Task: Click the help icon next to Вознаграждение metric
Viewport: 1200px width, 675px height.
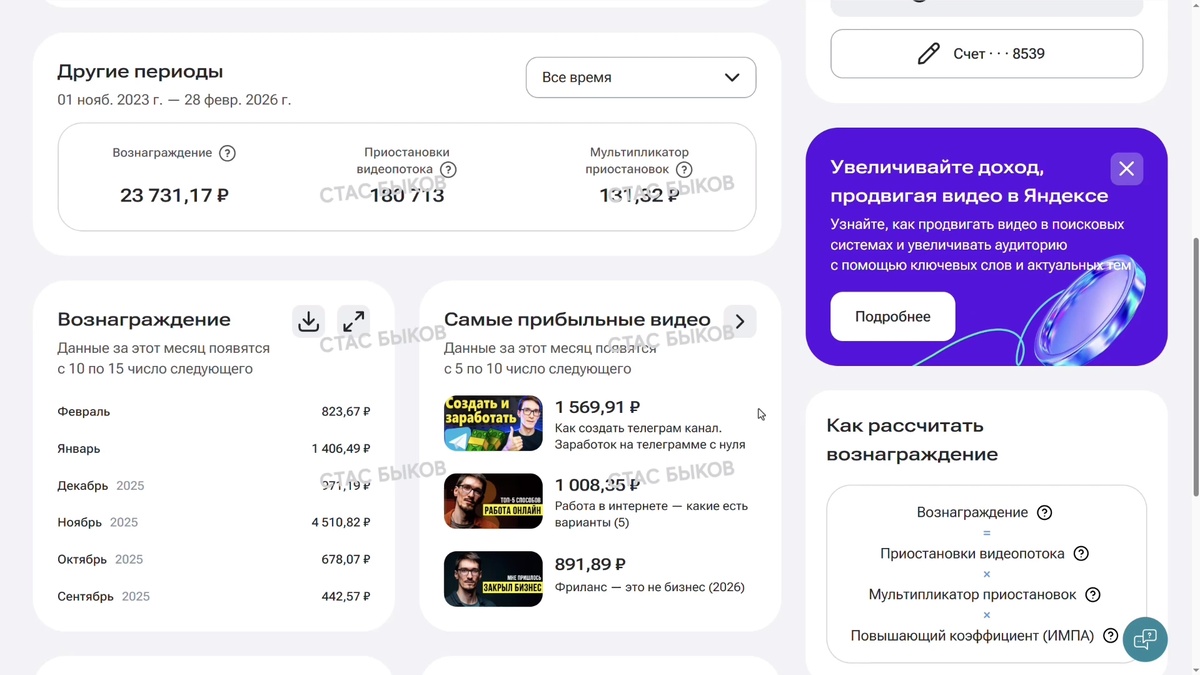Action: [x=227, y=153]
